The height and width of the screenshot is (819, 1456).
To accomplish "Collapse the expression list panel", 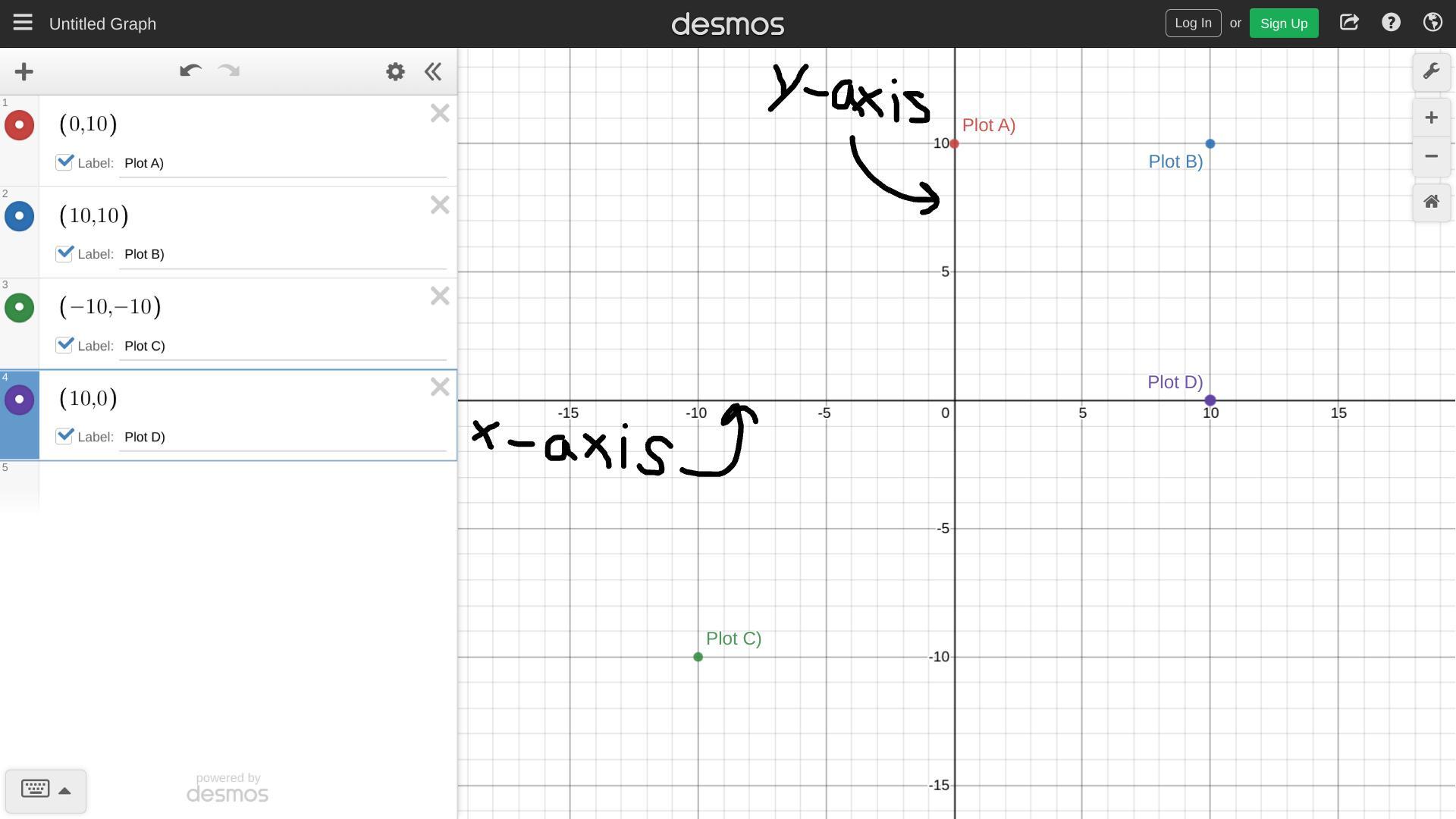I will point(433,72).
